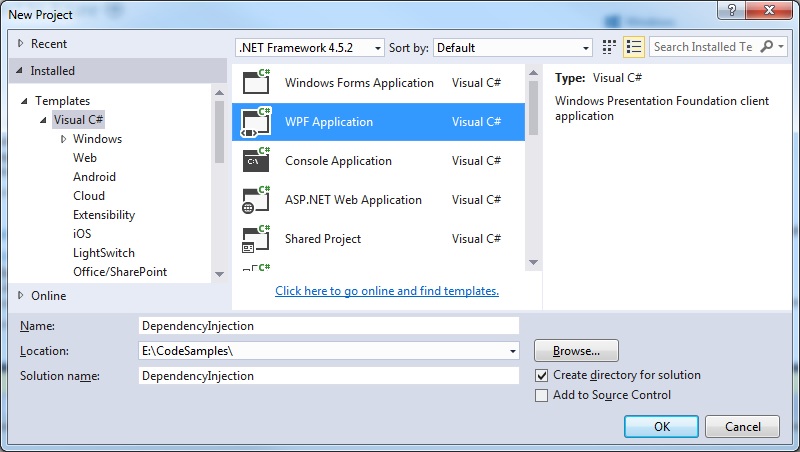The width and height of the screenshot is (800, 452).
Task: Toggle Create directory for solution checkbox
Action: [x=541, y=375]
